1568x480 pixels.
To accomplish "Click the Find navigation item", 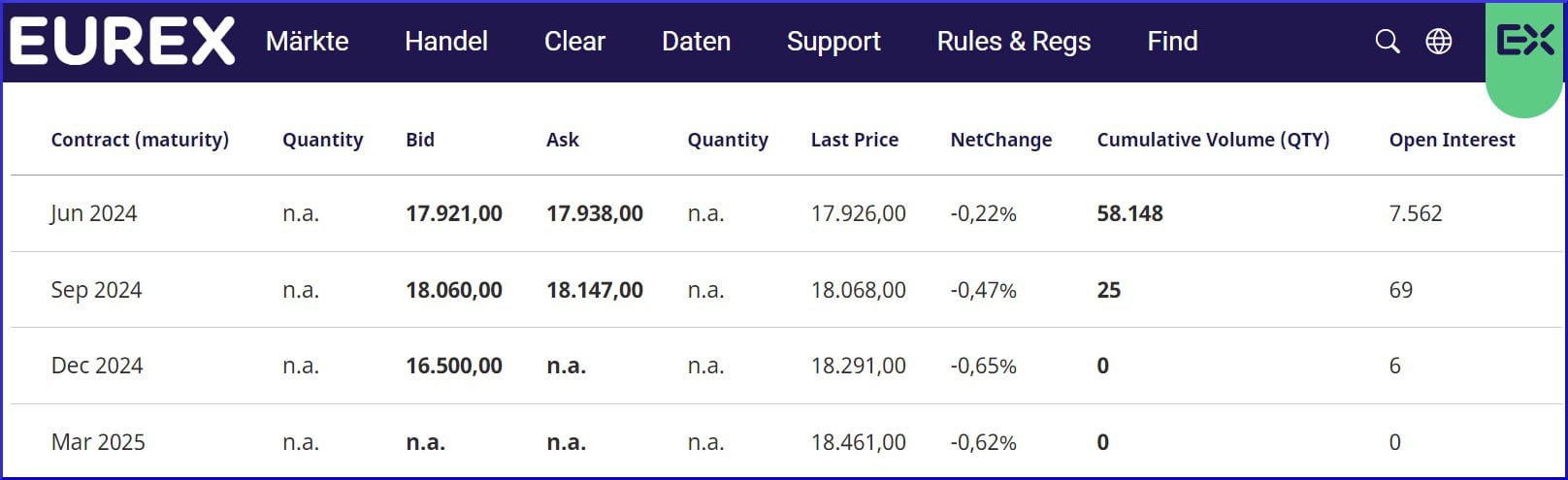I will point(1172,42).
